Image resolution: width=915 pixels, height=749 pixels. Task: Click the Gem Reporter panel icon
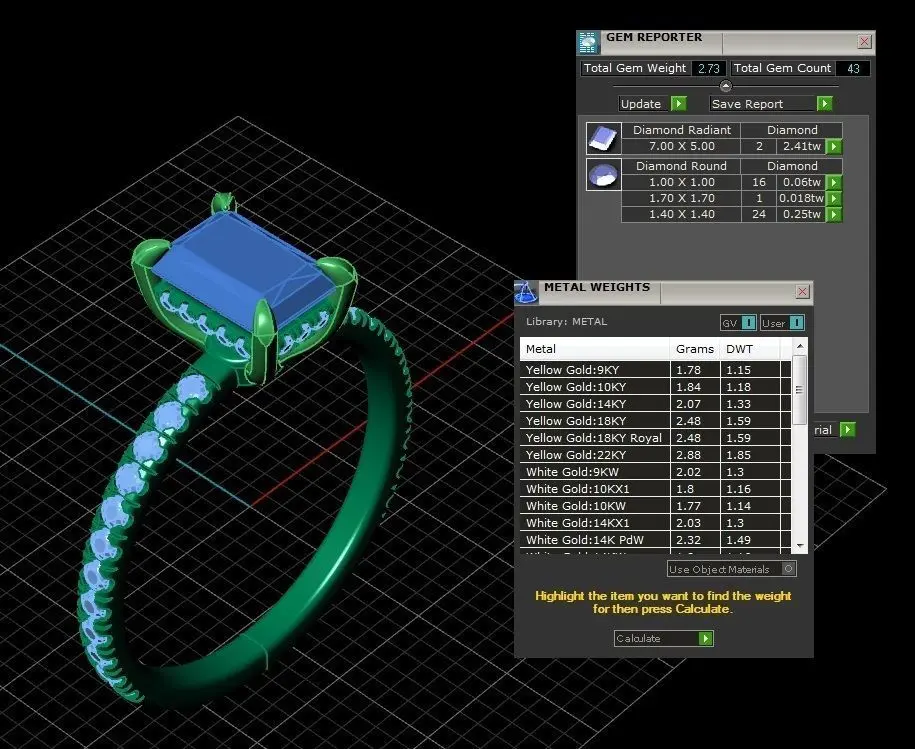pyautogui.click(x=588, y=43)
